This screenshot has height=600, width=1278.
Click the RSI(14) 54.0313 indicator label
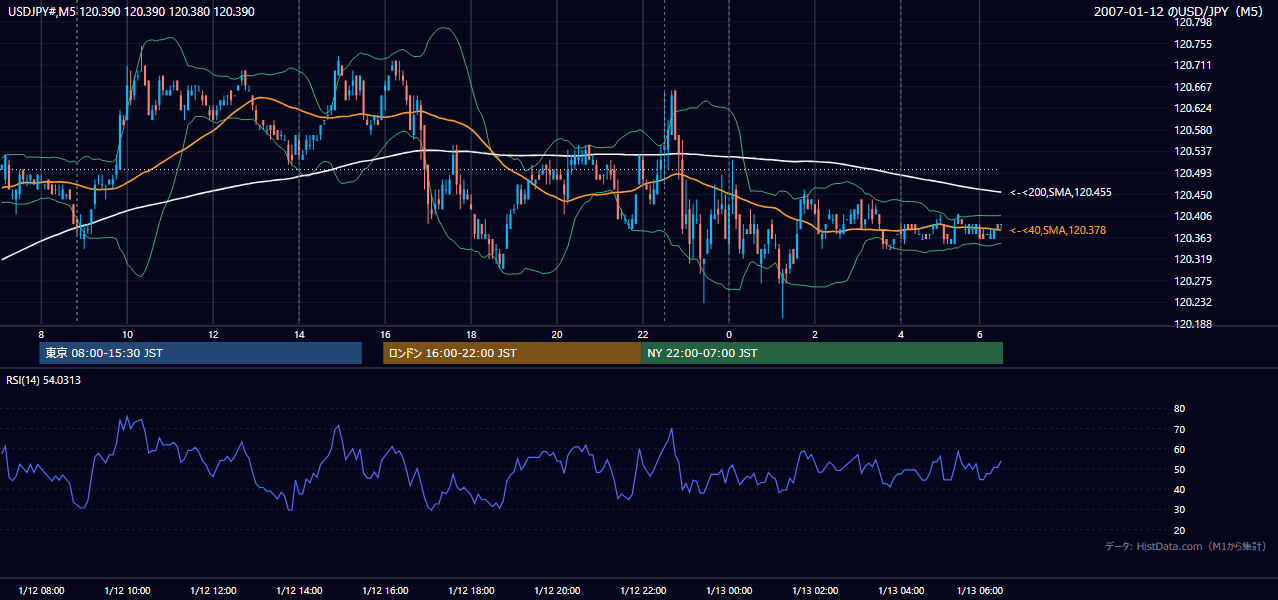44,380
